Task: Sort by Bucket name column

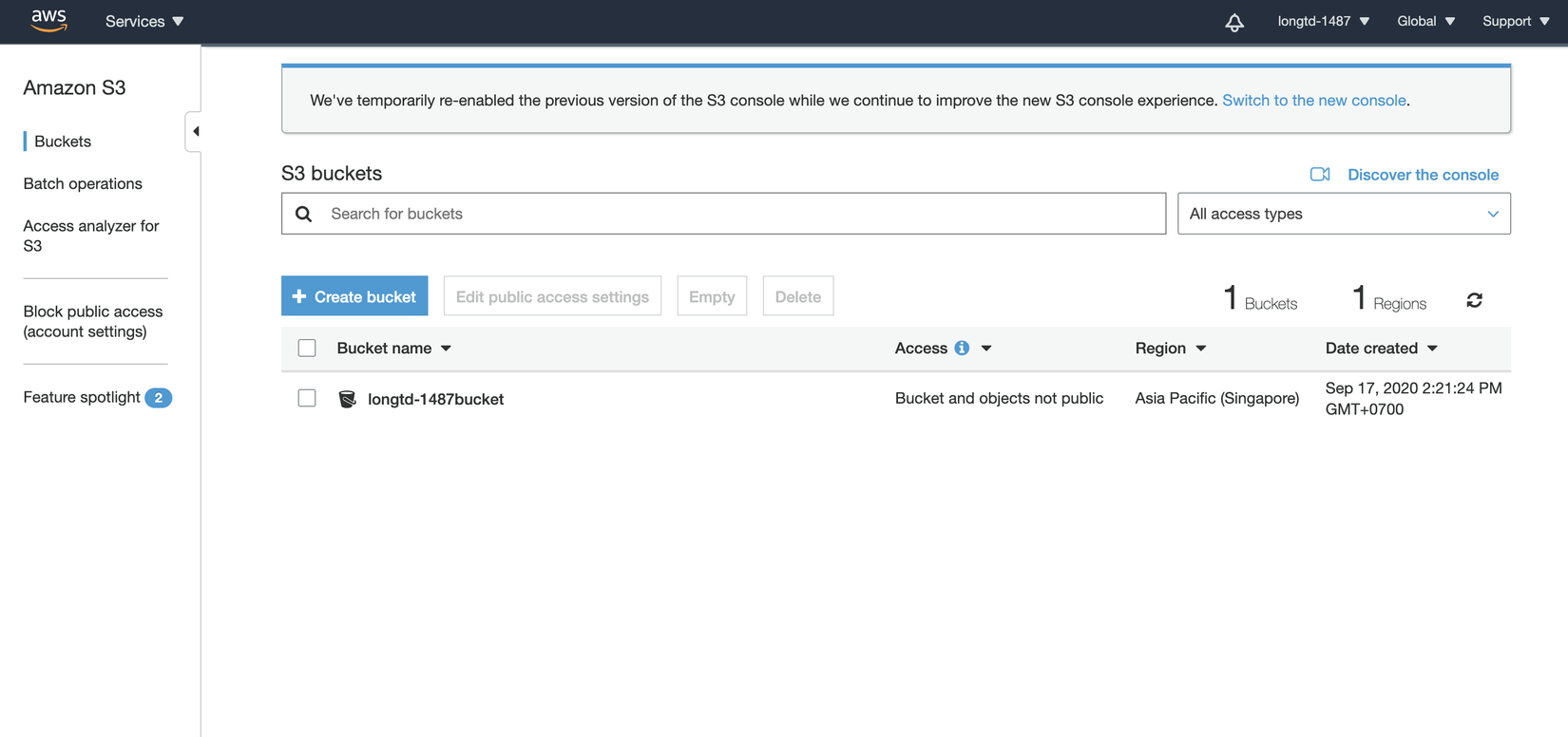Action: 393,349
